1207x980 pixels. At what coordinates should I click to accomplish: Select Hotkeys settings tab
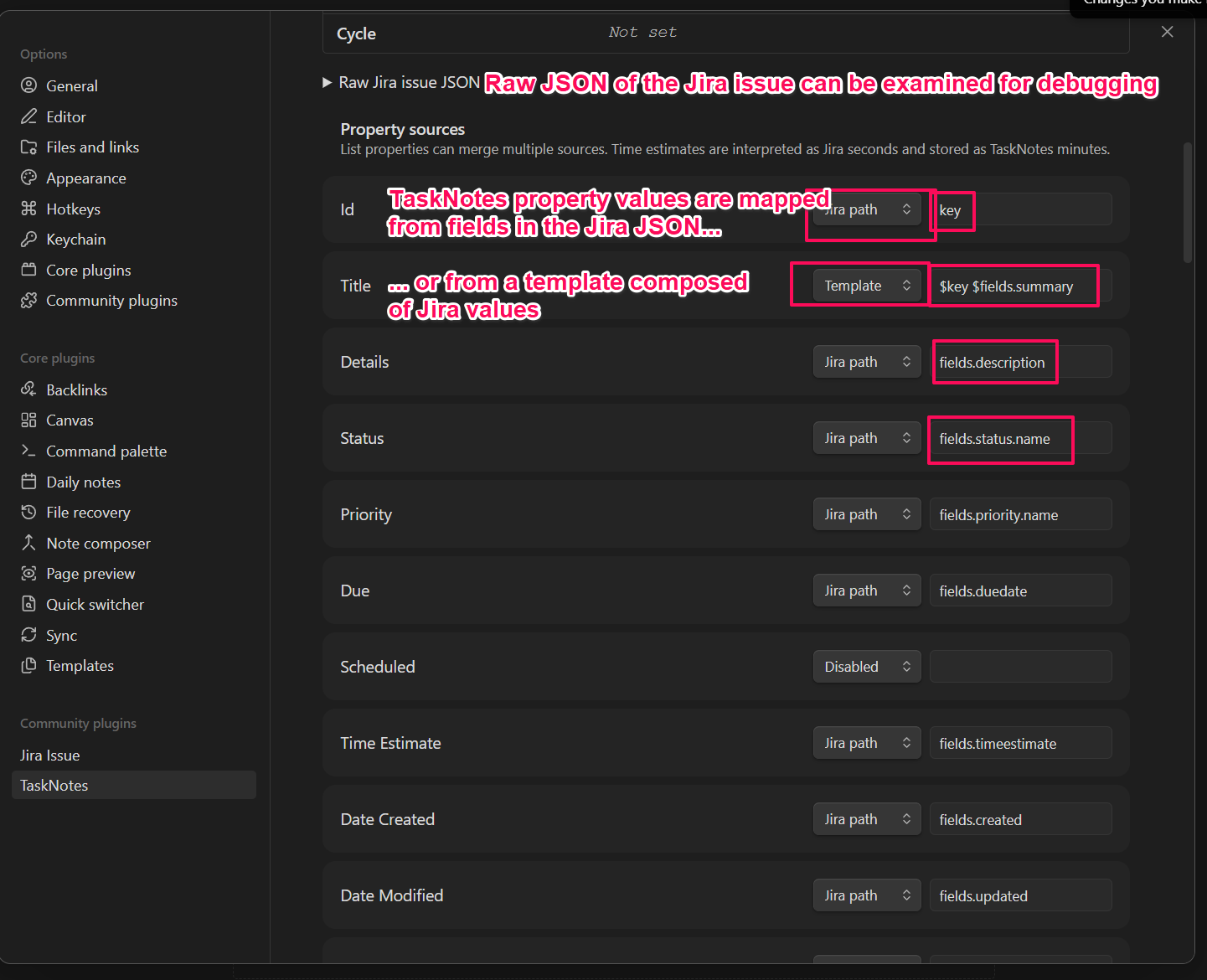point(134,209)
